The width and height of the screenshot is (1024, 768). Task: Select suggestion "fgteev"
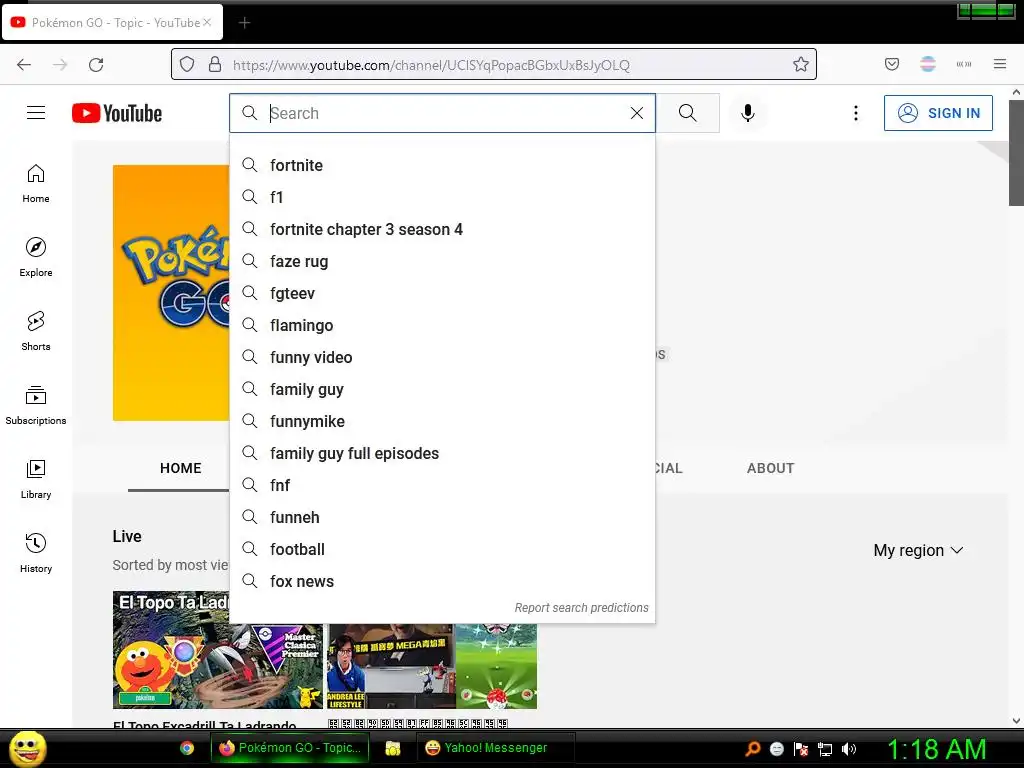click(442, 293)
